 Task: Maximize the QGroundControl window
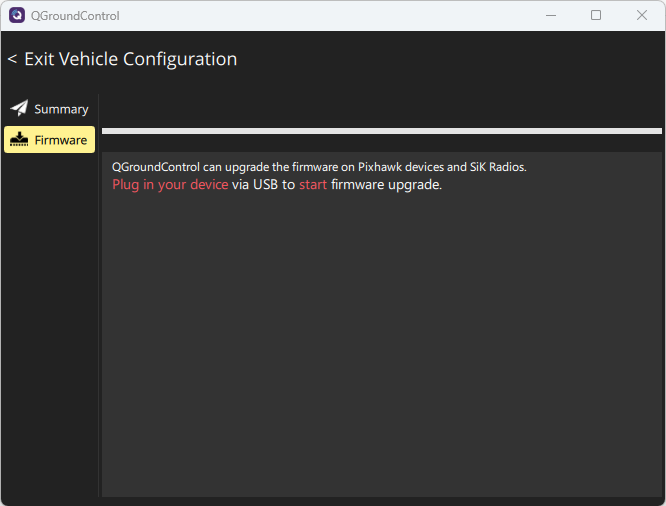[x=596, y=15]
